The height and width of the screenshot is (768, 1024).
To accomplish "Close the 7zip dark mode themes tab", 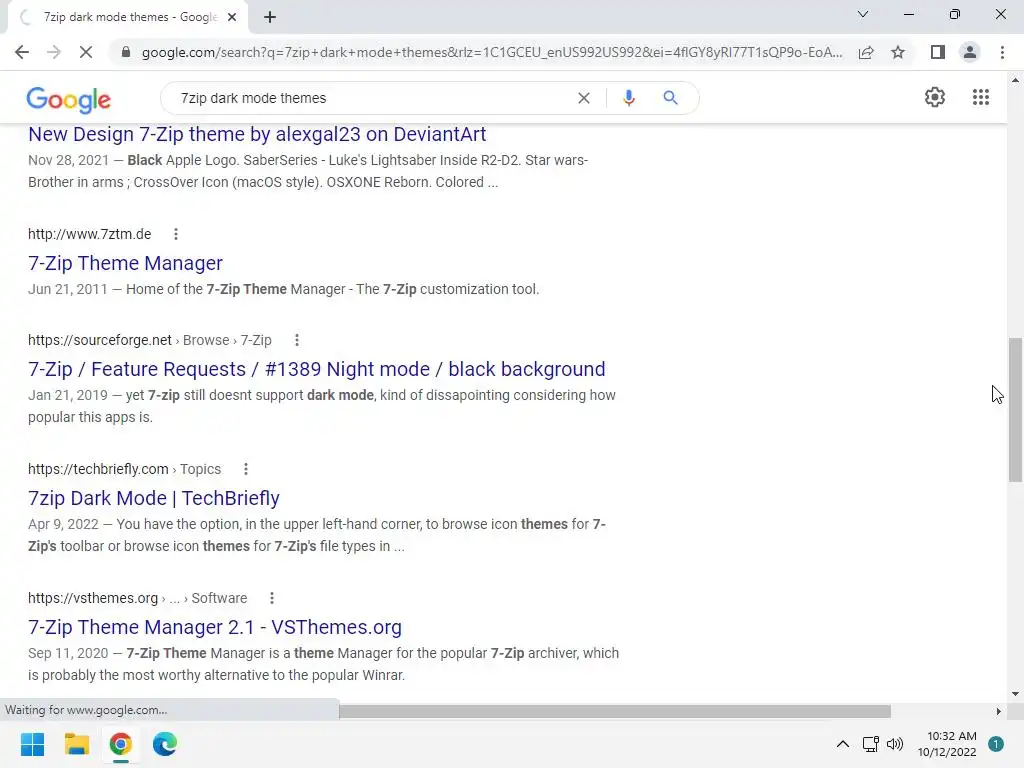I will (232, 17).
